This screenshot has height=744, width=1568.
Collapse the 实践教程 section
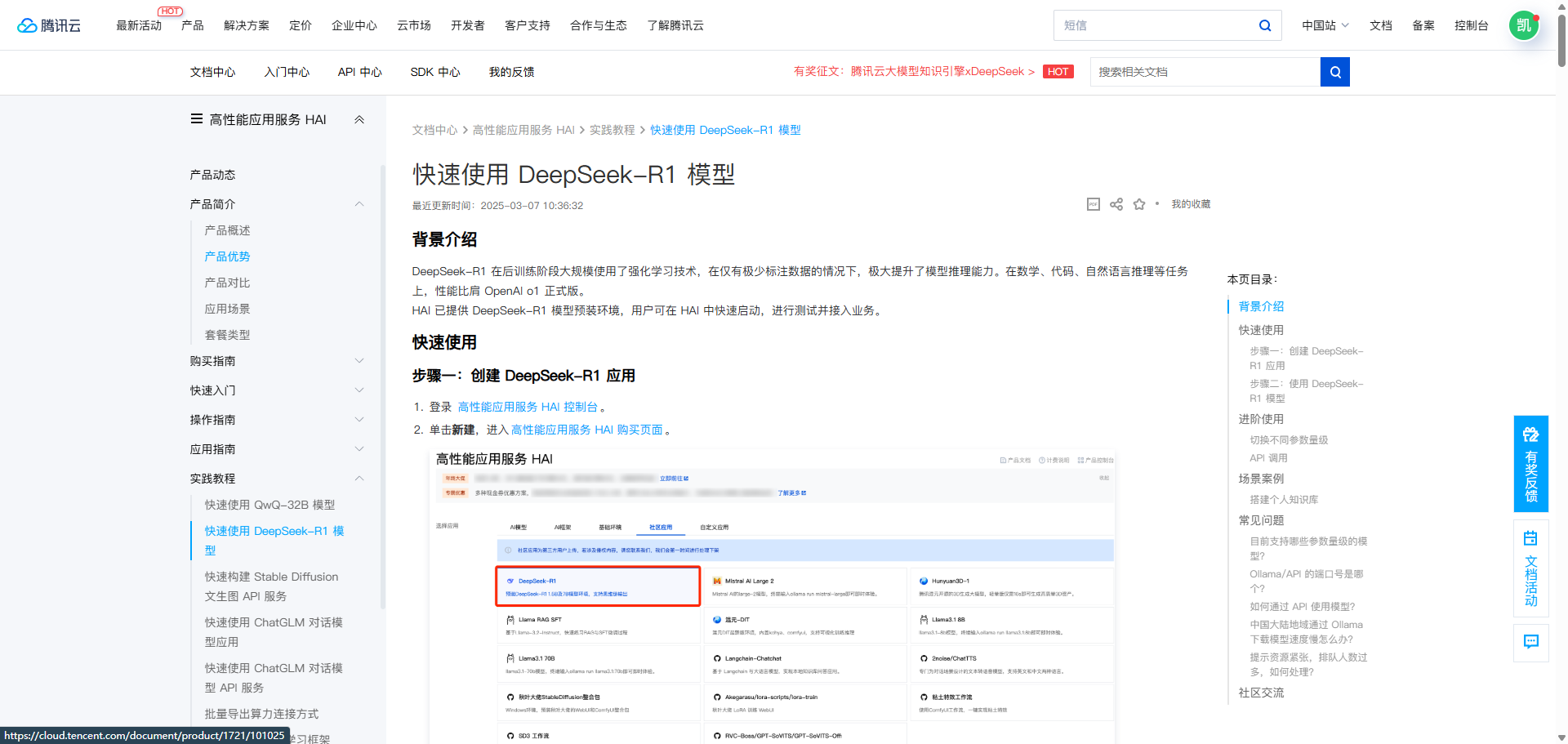coord(359,479)
